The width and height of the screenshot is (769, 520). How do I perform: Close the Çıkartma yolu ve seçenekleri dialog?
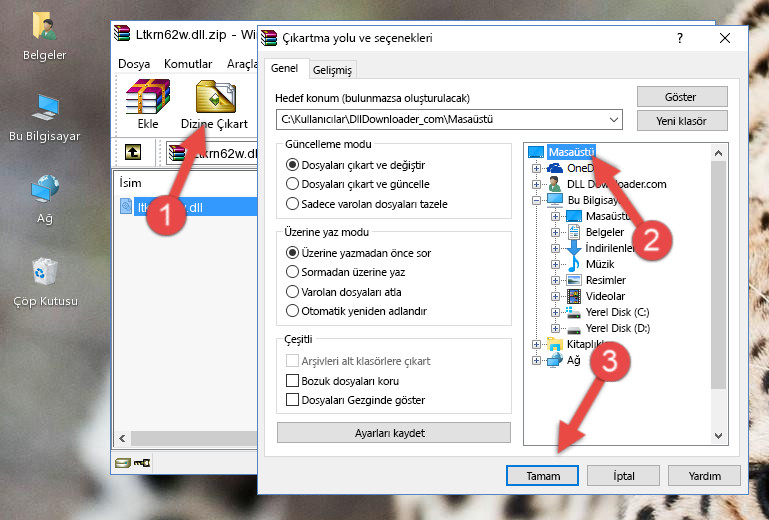(x=725, y=38)
